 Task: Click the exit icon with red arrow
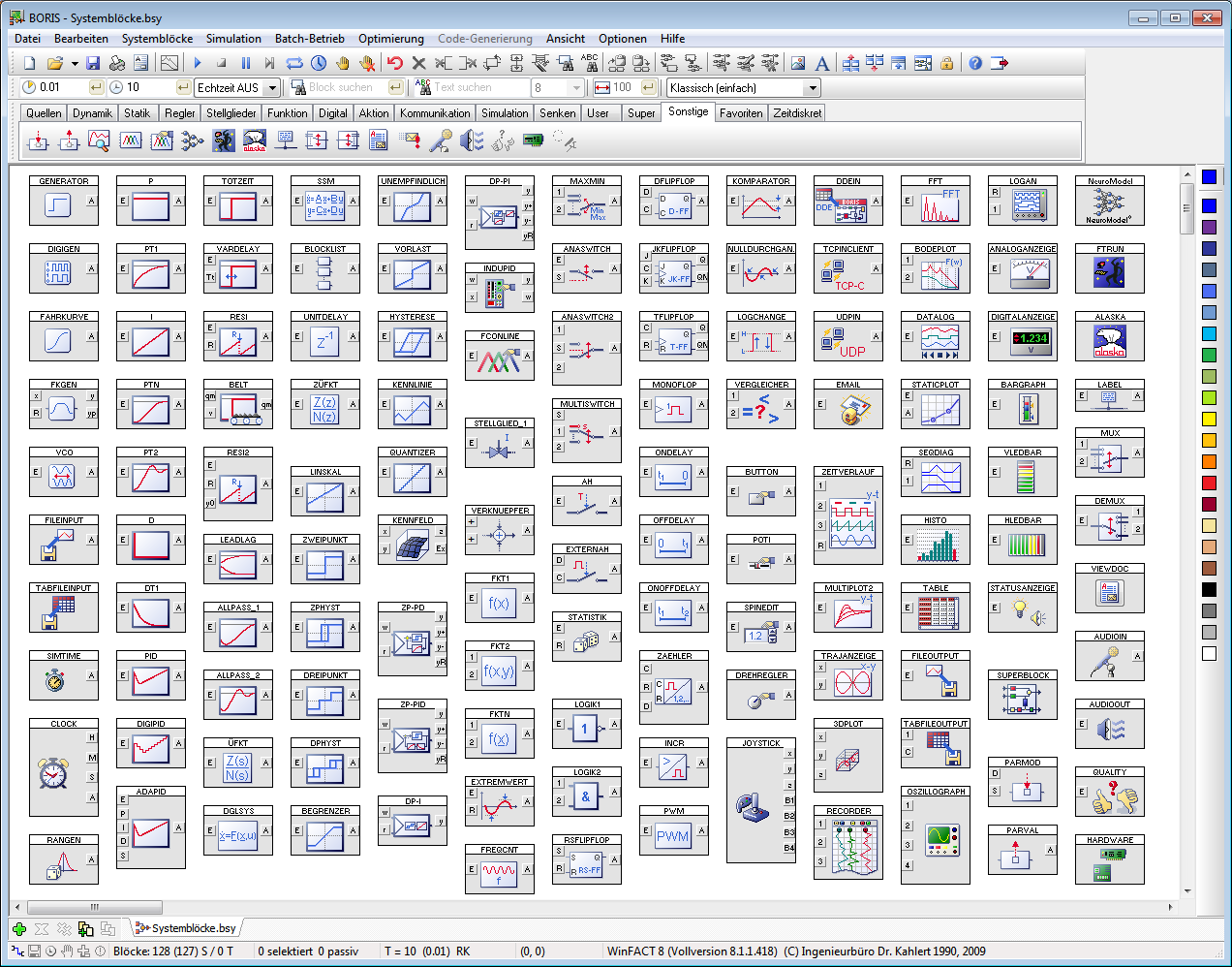coord(1000,63)
